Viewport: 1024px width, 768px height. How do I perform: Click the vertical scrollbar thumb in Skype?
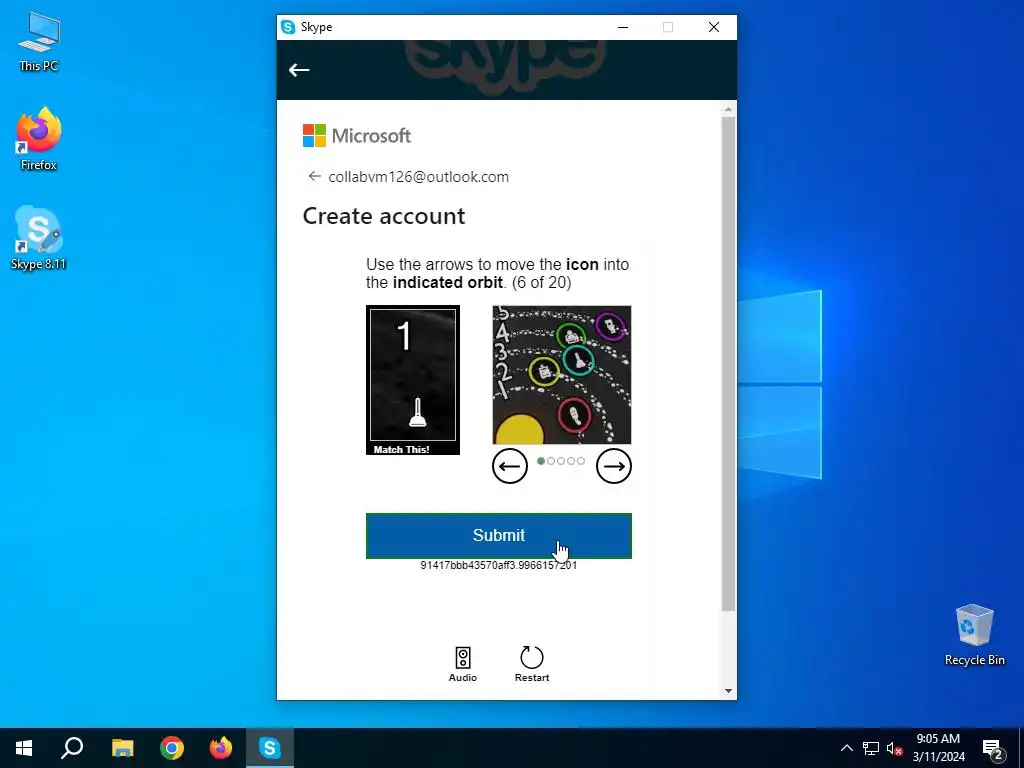[728, 364]
